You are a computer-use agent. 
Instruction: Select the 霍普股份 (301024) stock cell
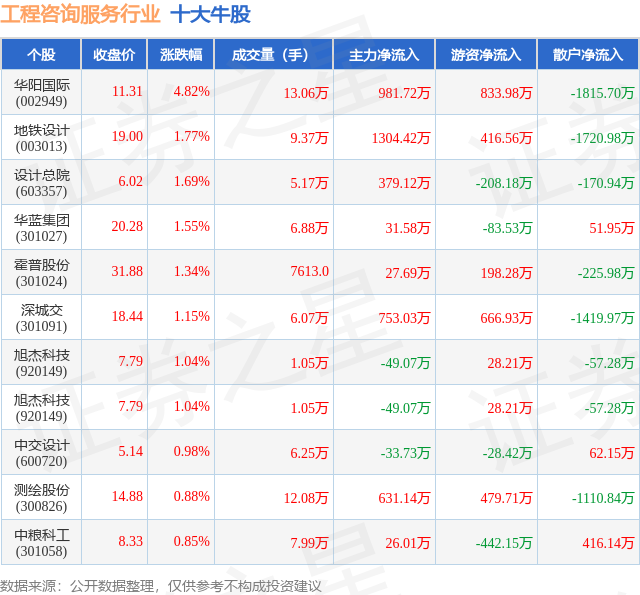[41, 273]
